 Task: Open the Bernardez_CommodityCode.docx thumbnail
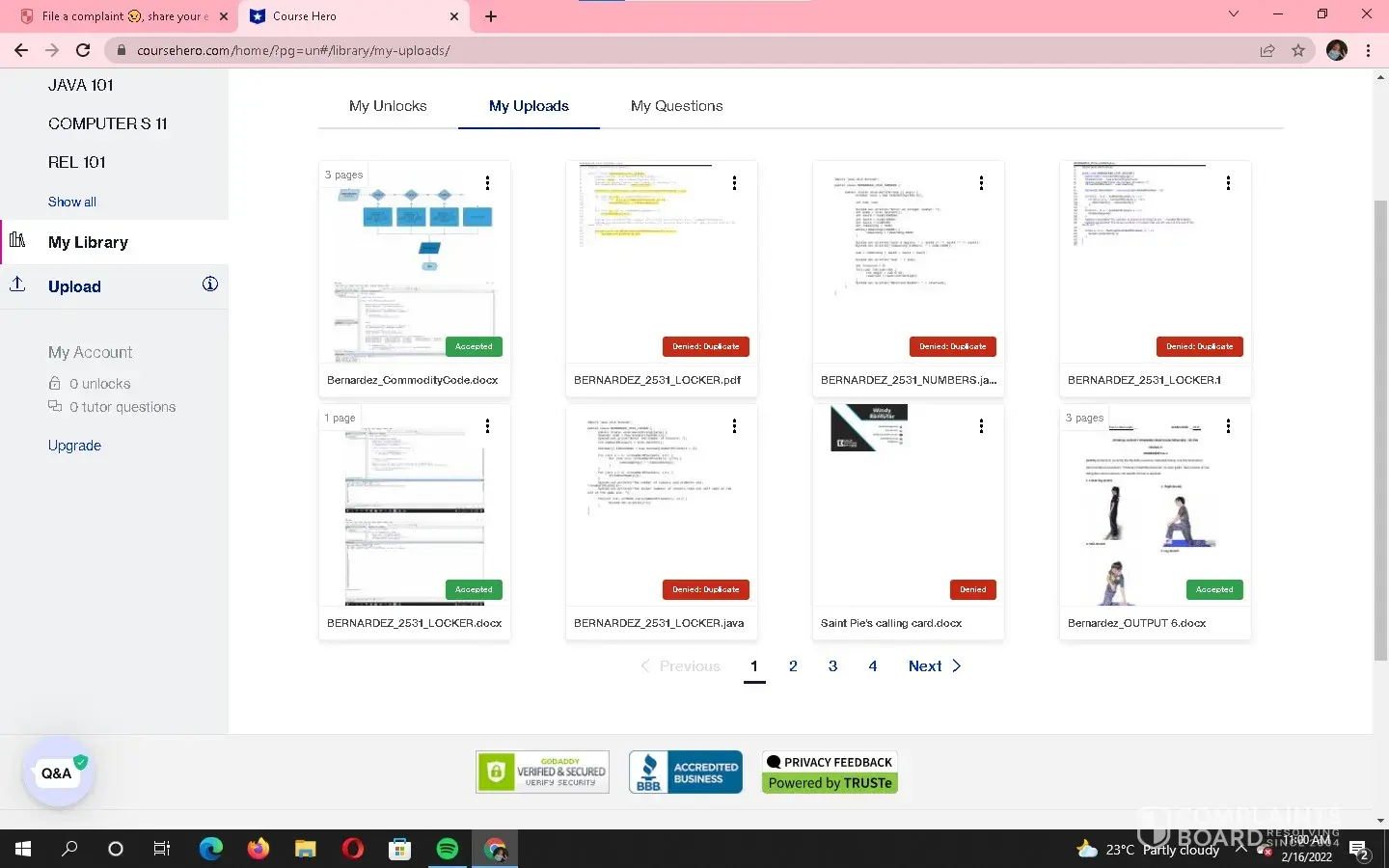coord(415,260)
